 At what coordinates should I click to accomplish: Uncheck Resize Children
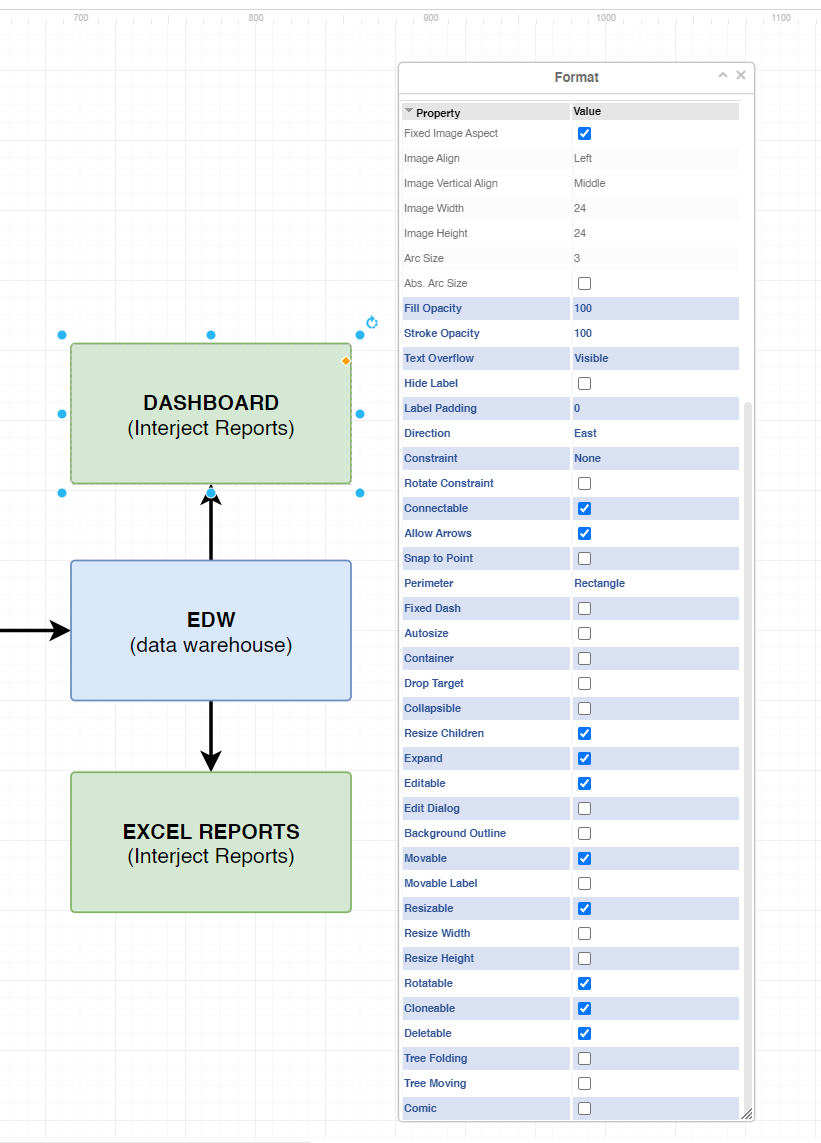coord(585,733)
